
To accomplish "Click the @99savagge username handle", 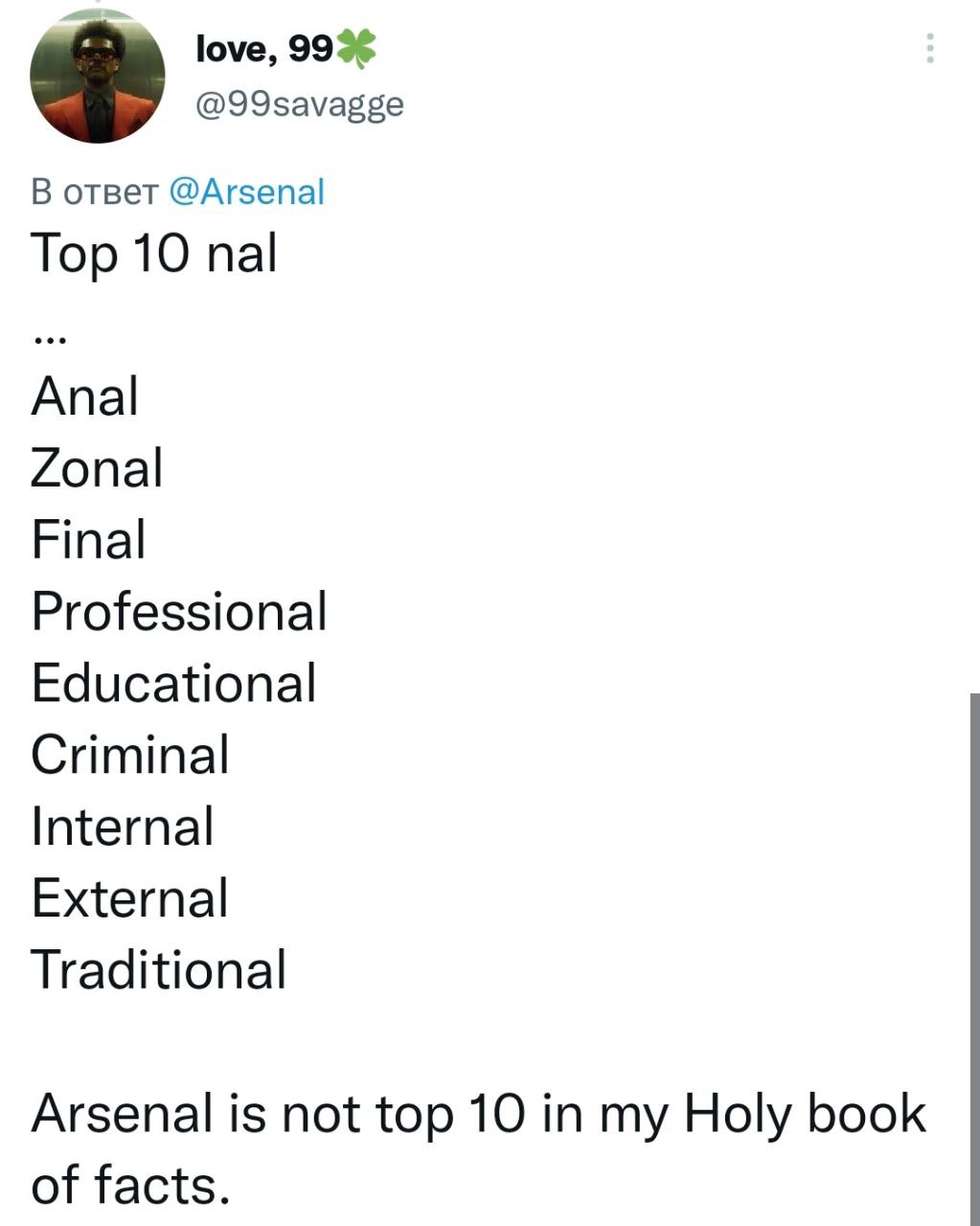I will 299,103.
